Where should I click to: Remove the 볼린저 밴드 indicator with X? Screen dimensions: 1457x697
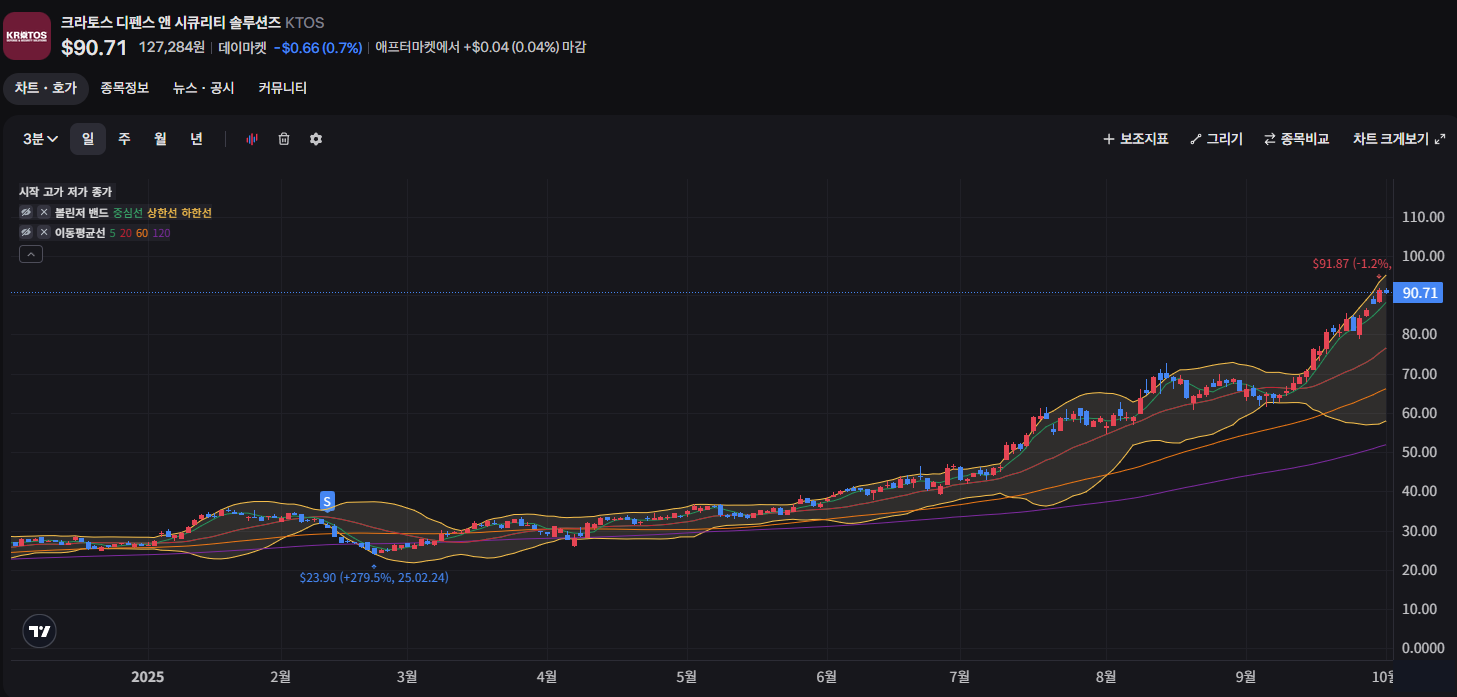[44, 212]
